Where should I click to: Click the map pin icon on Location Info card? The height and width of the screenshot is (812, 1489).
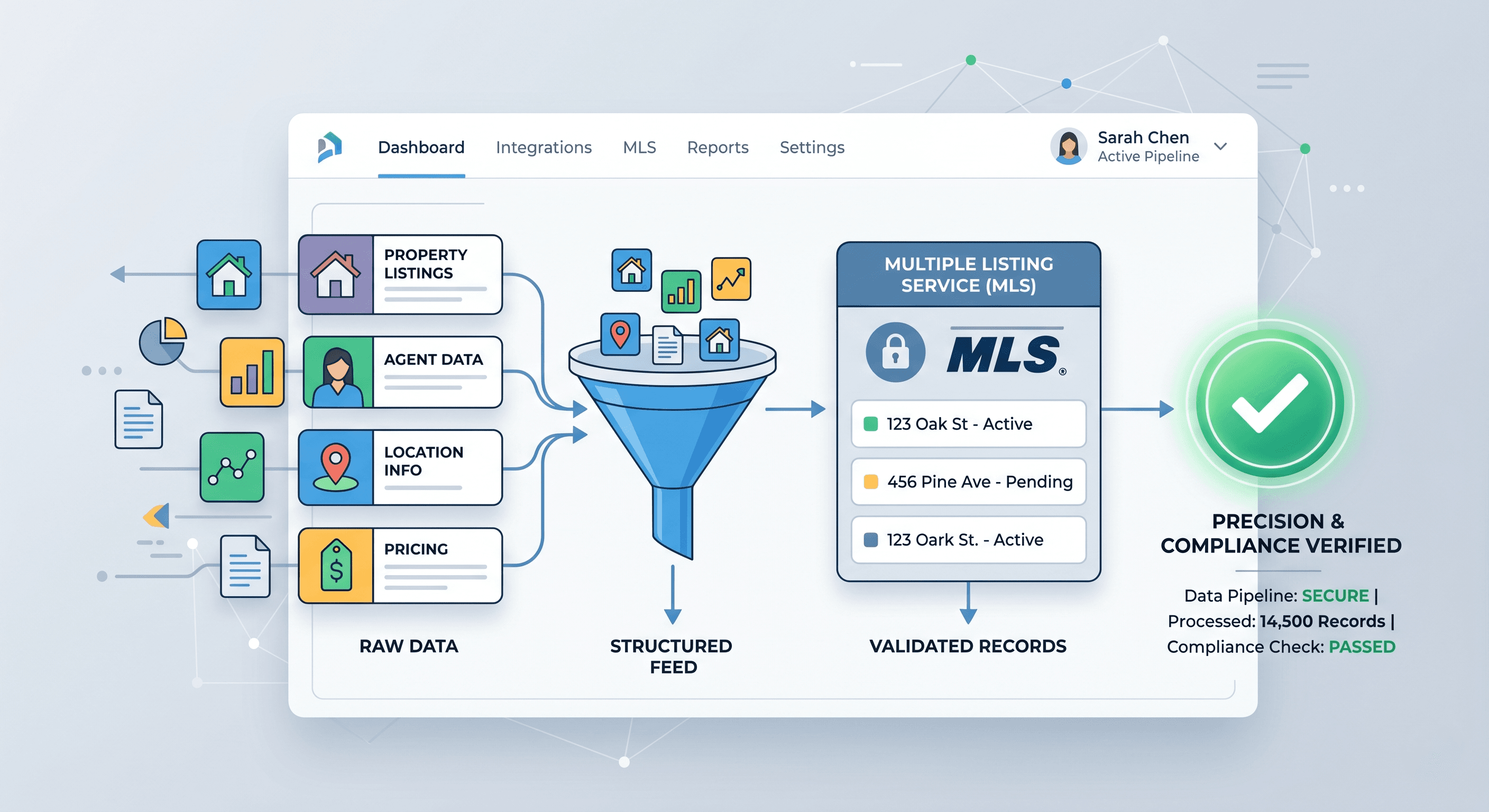336,467
